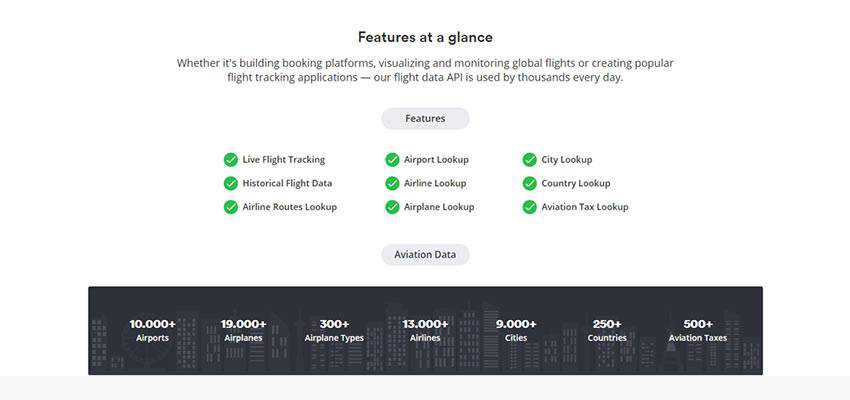Image resolution: width=850 pixels, height=400 pixels.
Task: Click the checkmark icon next to Airport Lookup
Action: 392,159
